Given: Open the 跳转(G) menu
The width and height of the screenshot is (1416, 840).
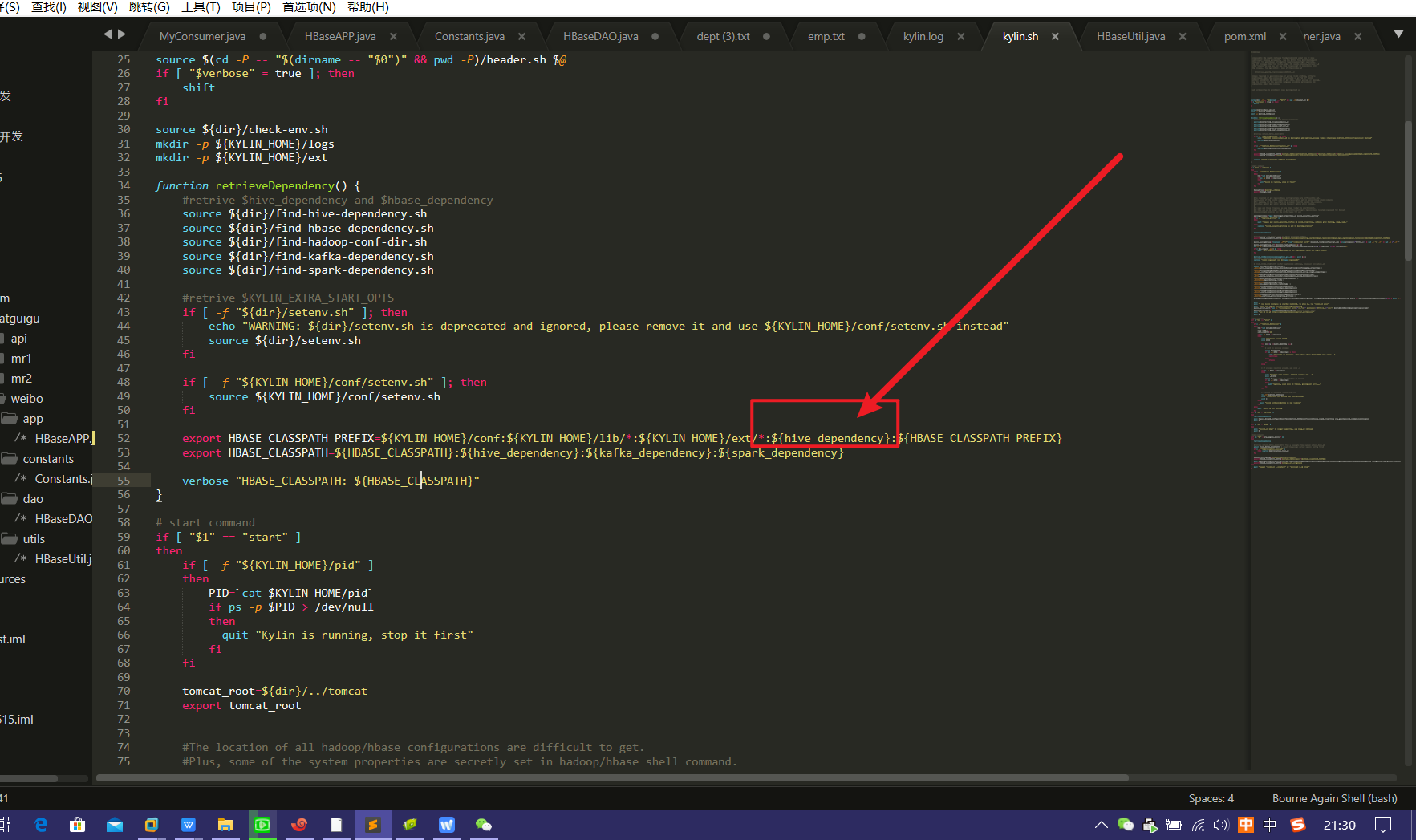Looking at the screenshot, I should (149, 7).
